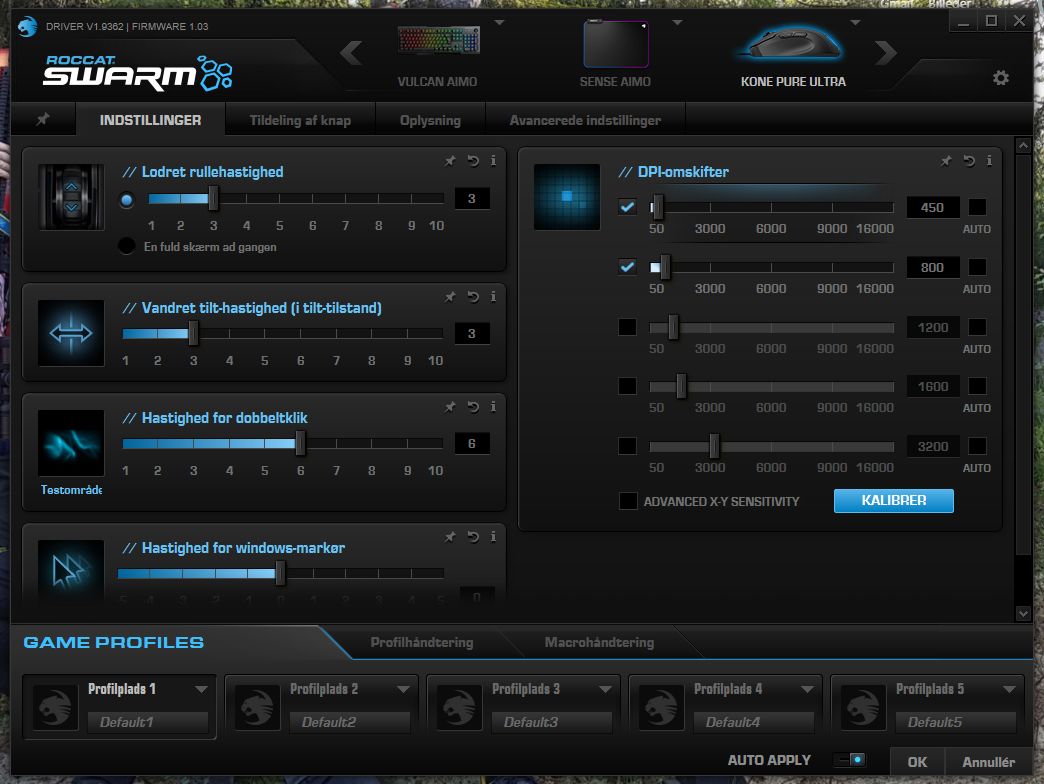This screenshot has height=784, width=1044.
Task: Select the Kone Pure Ultra mouse device
Action: coord(793,55)
